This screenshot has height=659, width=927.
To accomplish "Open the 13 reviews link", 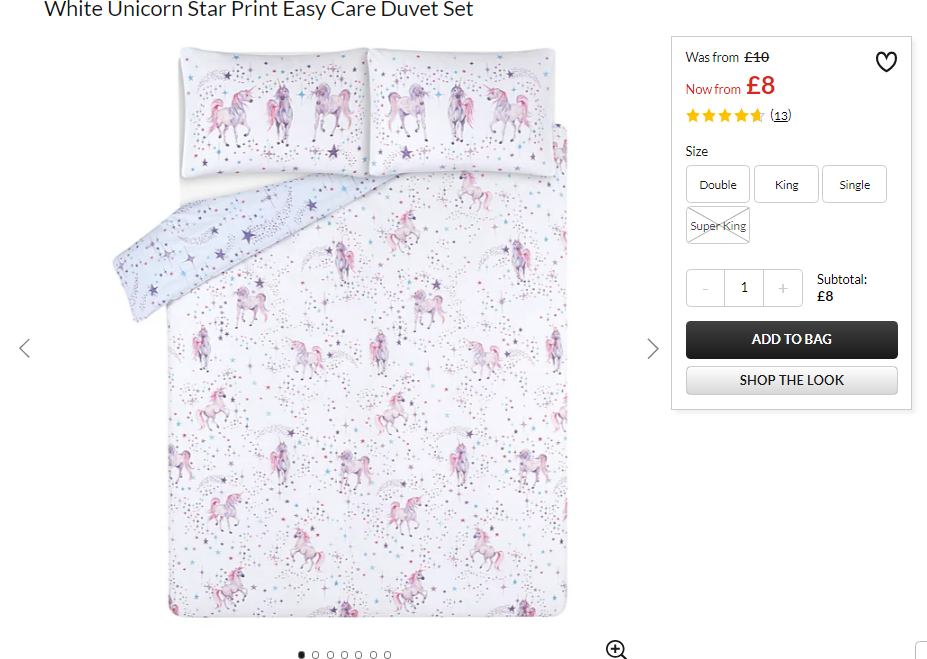I will click(x=780, y=116).
